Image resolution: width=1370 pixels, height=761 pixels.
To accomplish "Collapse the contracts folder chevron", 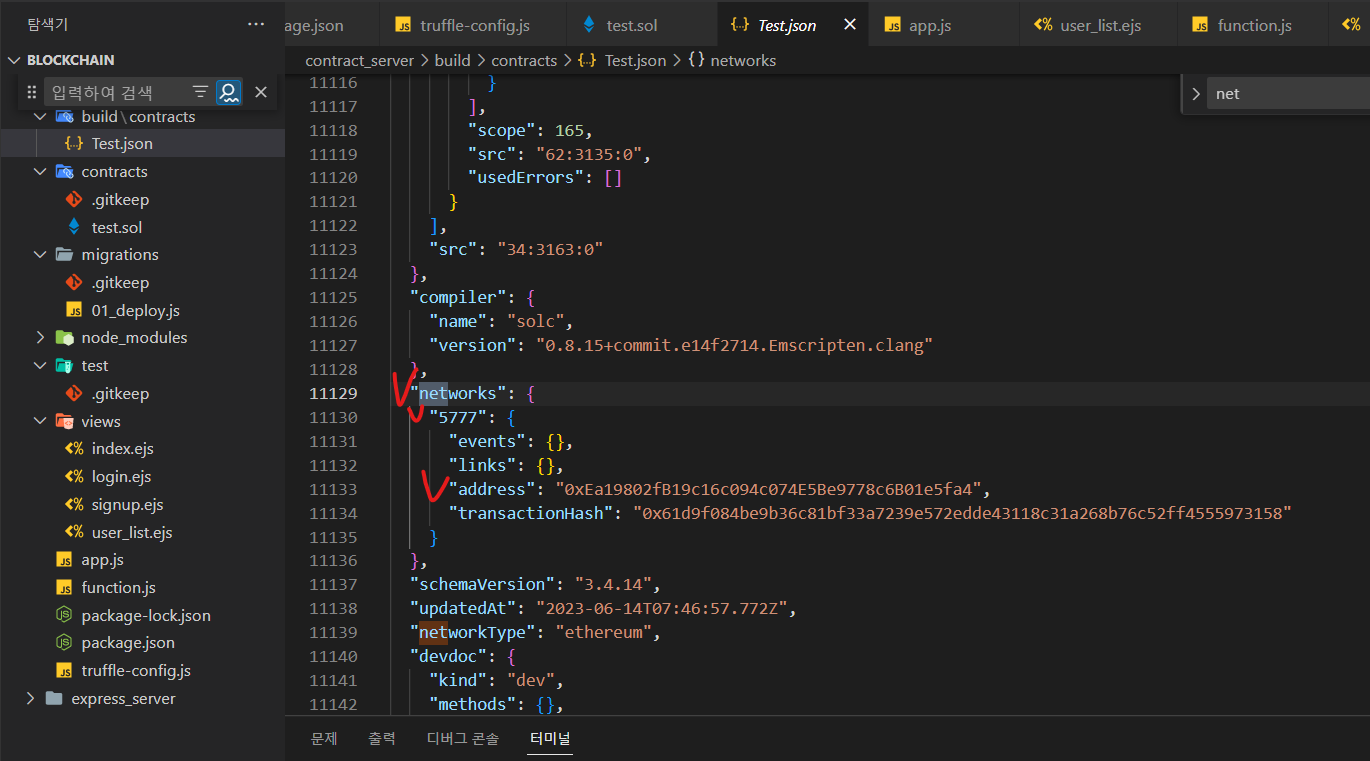I will [40, 172].
